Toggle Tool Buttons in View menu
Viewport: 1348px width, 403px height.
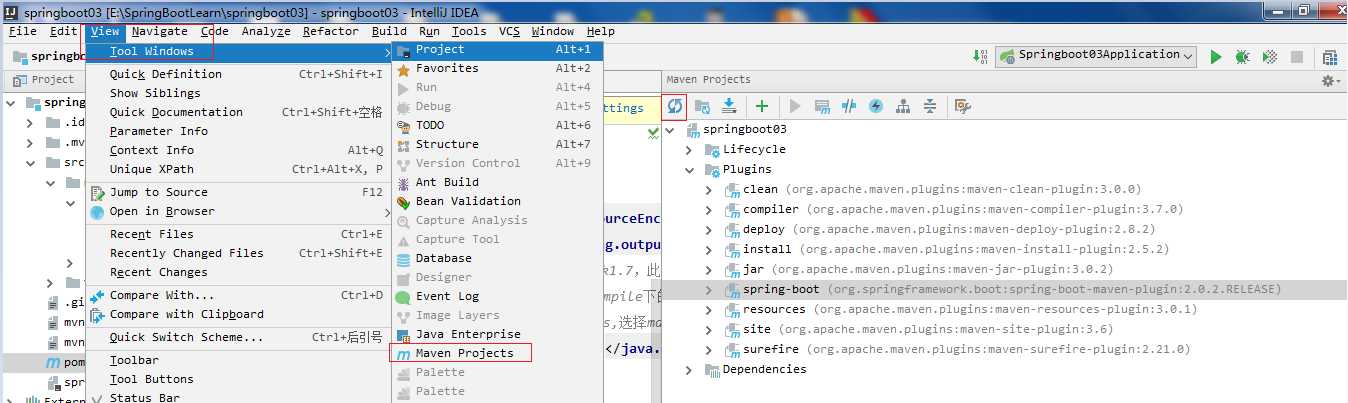pos(236,379)
